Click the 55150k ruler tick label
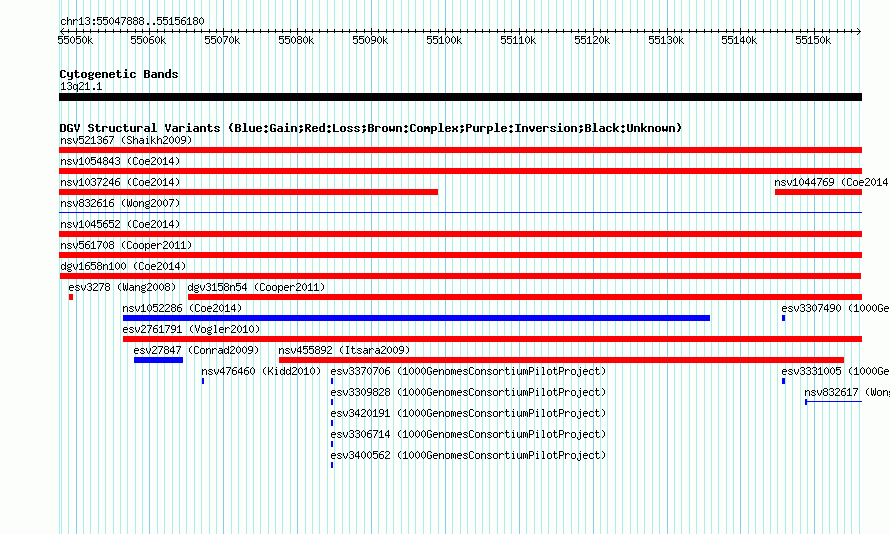This screenshot has width=890, height=534. coord(813,40)
